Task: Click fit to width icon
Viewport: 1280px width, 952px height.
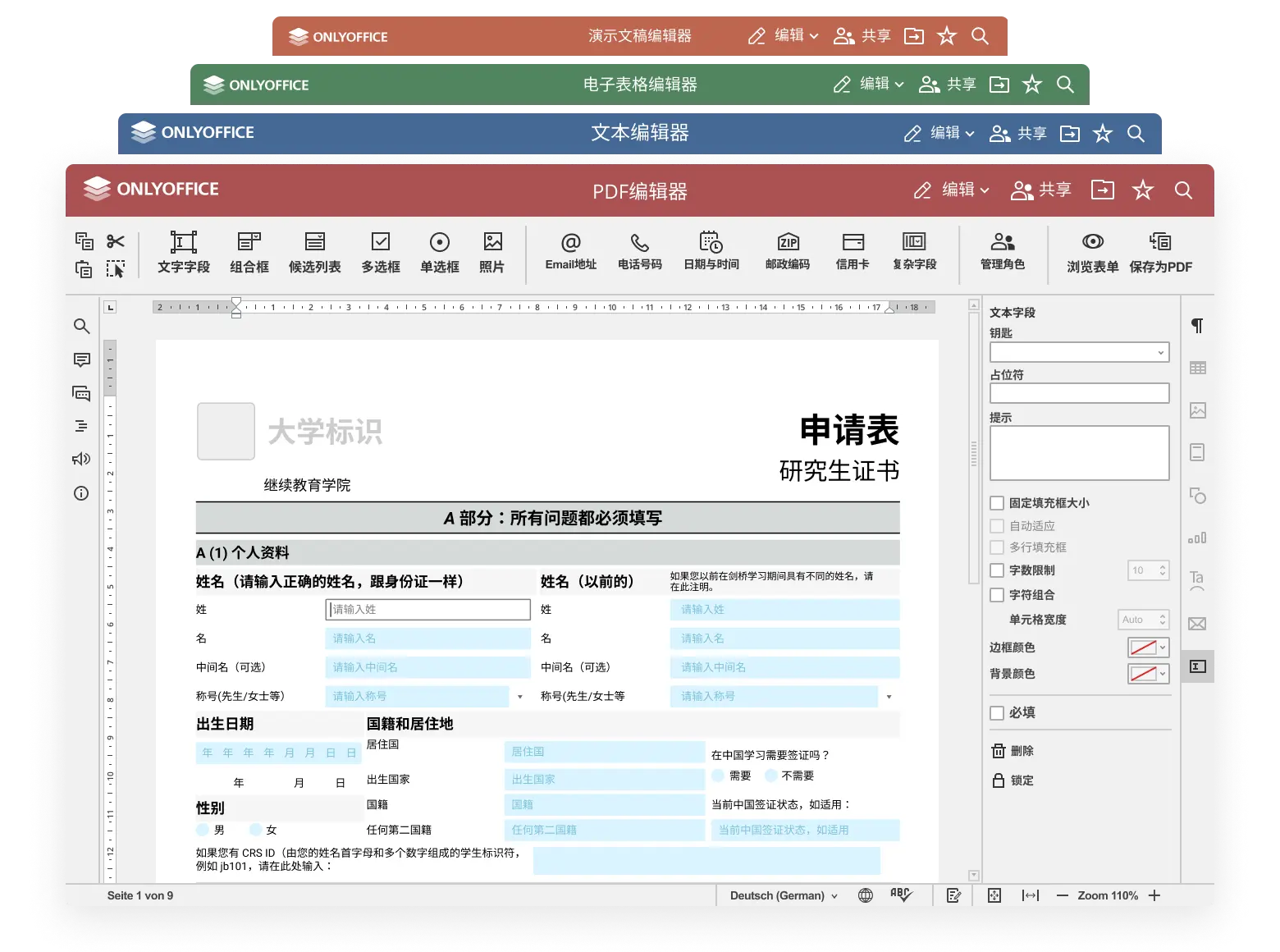Action: (1031, 895)
